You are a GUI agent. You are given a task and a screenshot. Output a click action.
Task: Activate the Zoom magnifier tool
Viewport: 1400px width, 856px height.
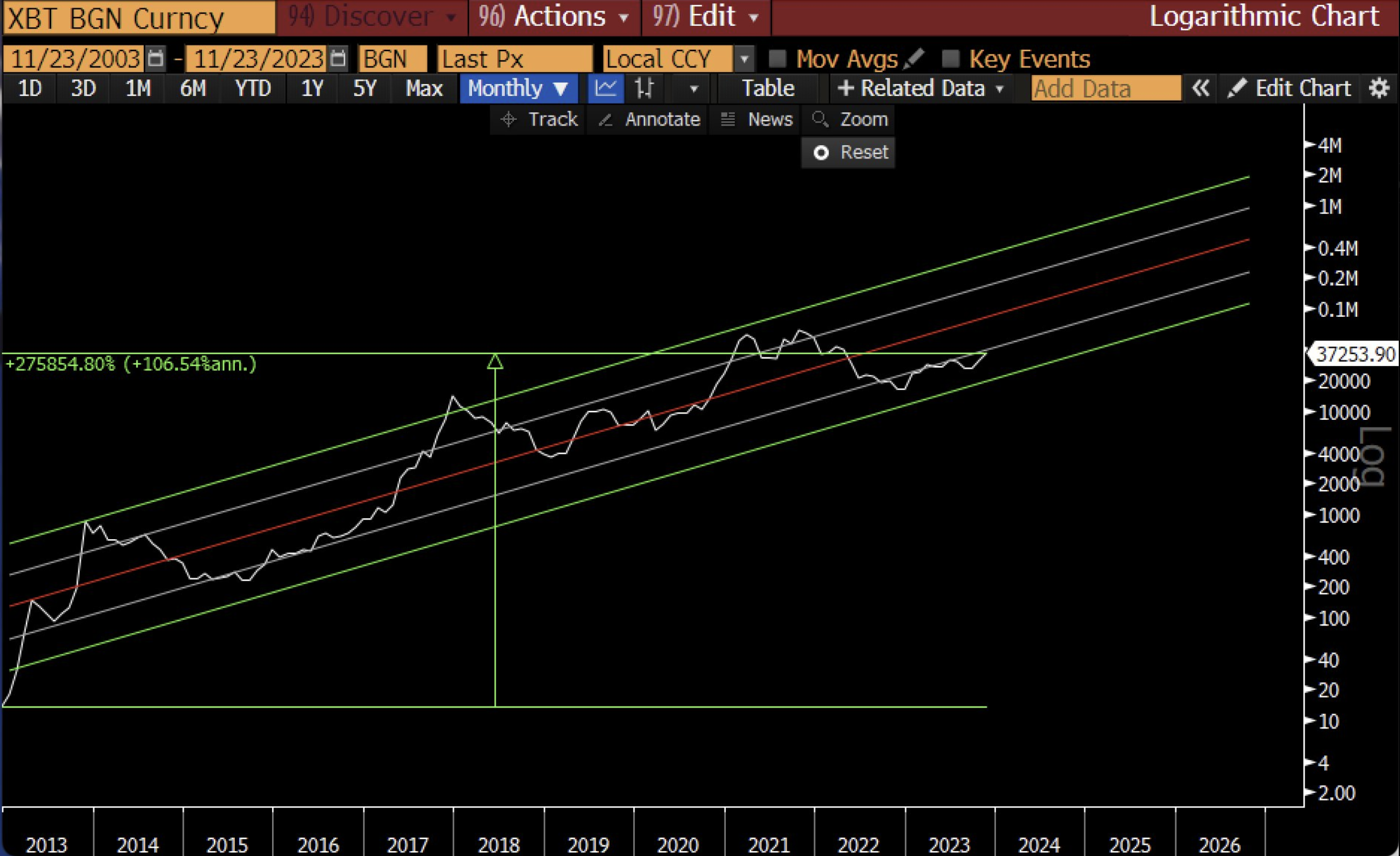coord(850,119)
